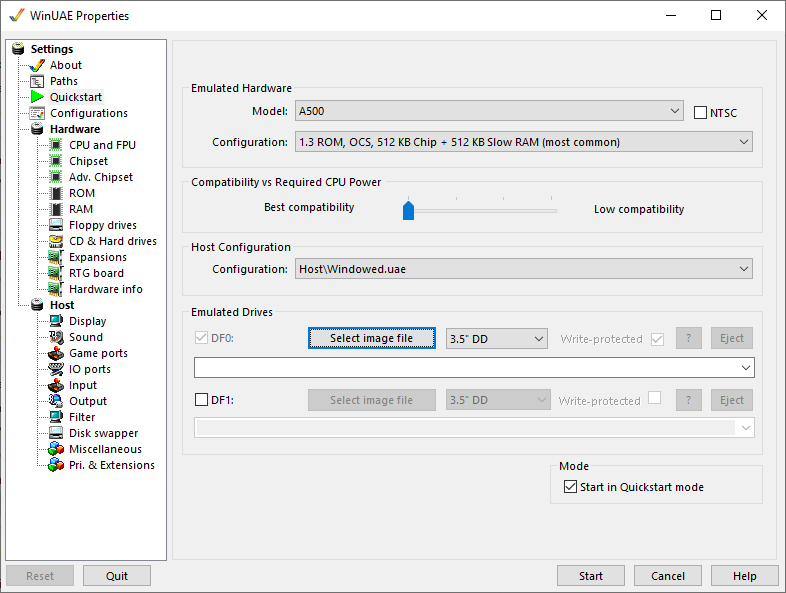Open the Model A500 dropdown
Screen dimensions: 786x593
[x=489, y=111]
